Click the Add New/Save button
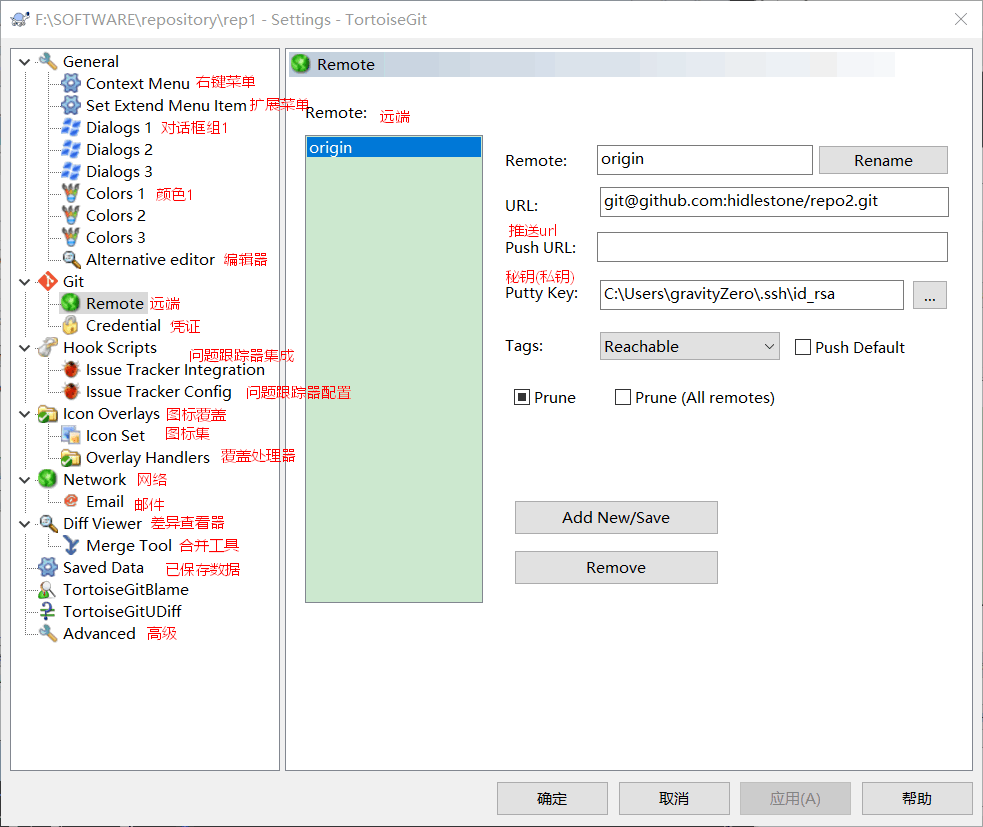This screenshot has height=827, width=983. pyautogui.click(x=616, y=517)
